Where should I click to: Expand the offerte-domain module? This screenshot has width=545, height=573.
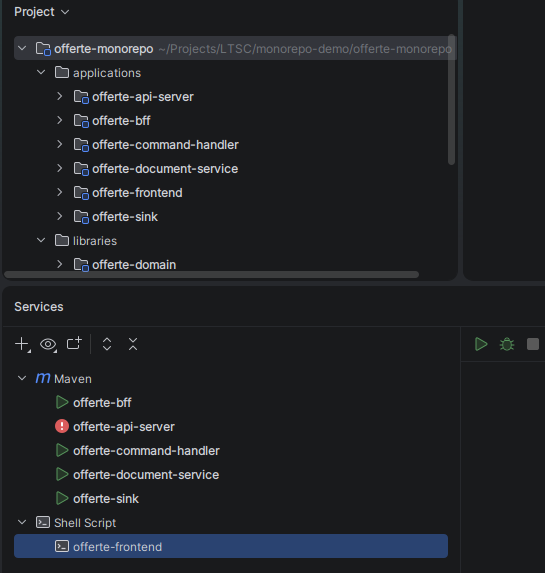tap(60, 264)
